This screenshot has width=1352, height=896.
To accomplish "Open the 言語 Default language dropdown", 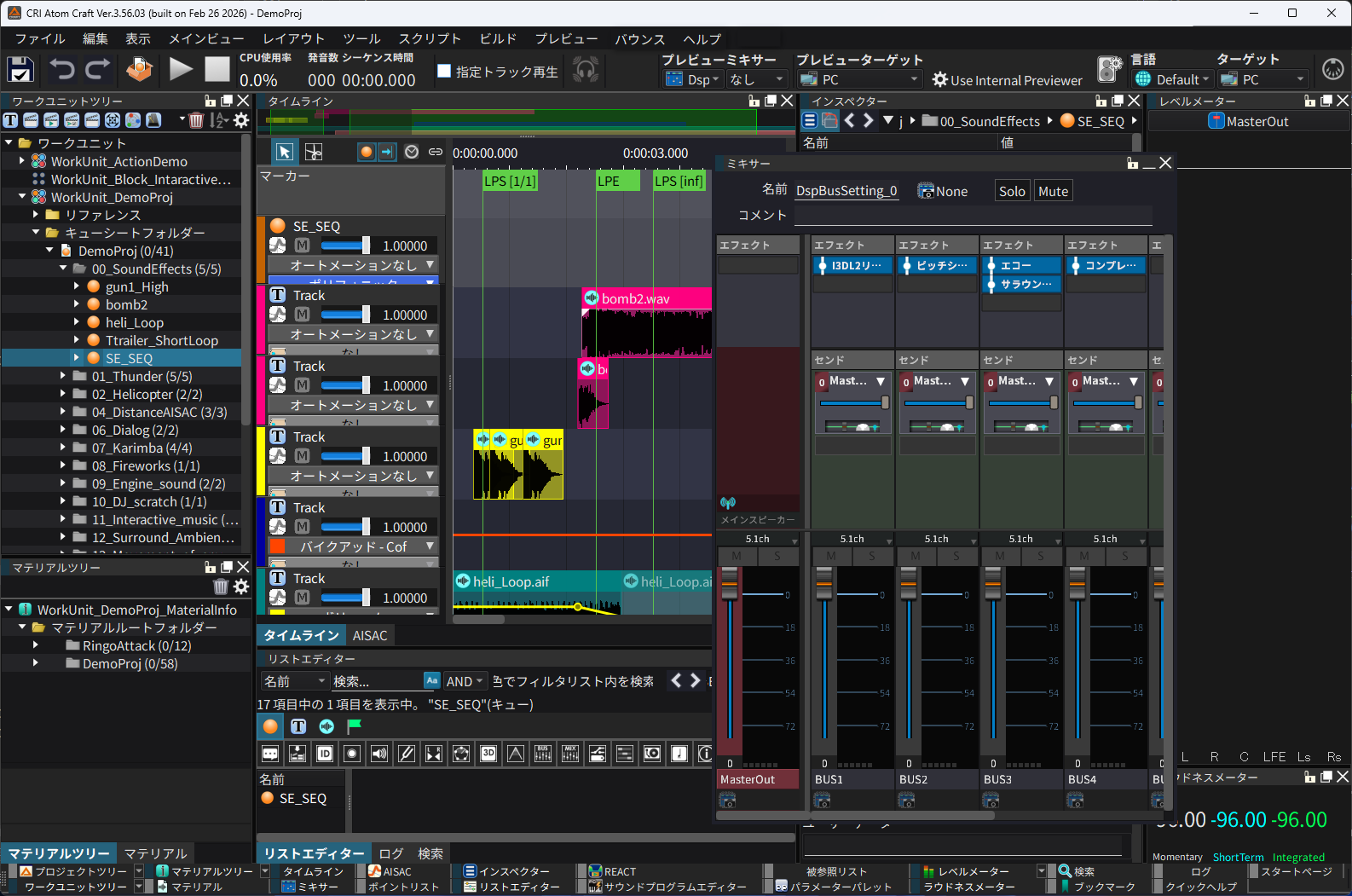I will point(1174,79).
